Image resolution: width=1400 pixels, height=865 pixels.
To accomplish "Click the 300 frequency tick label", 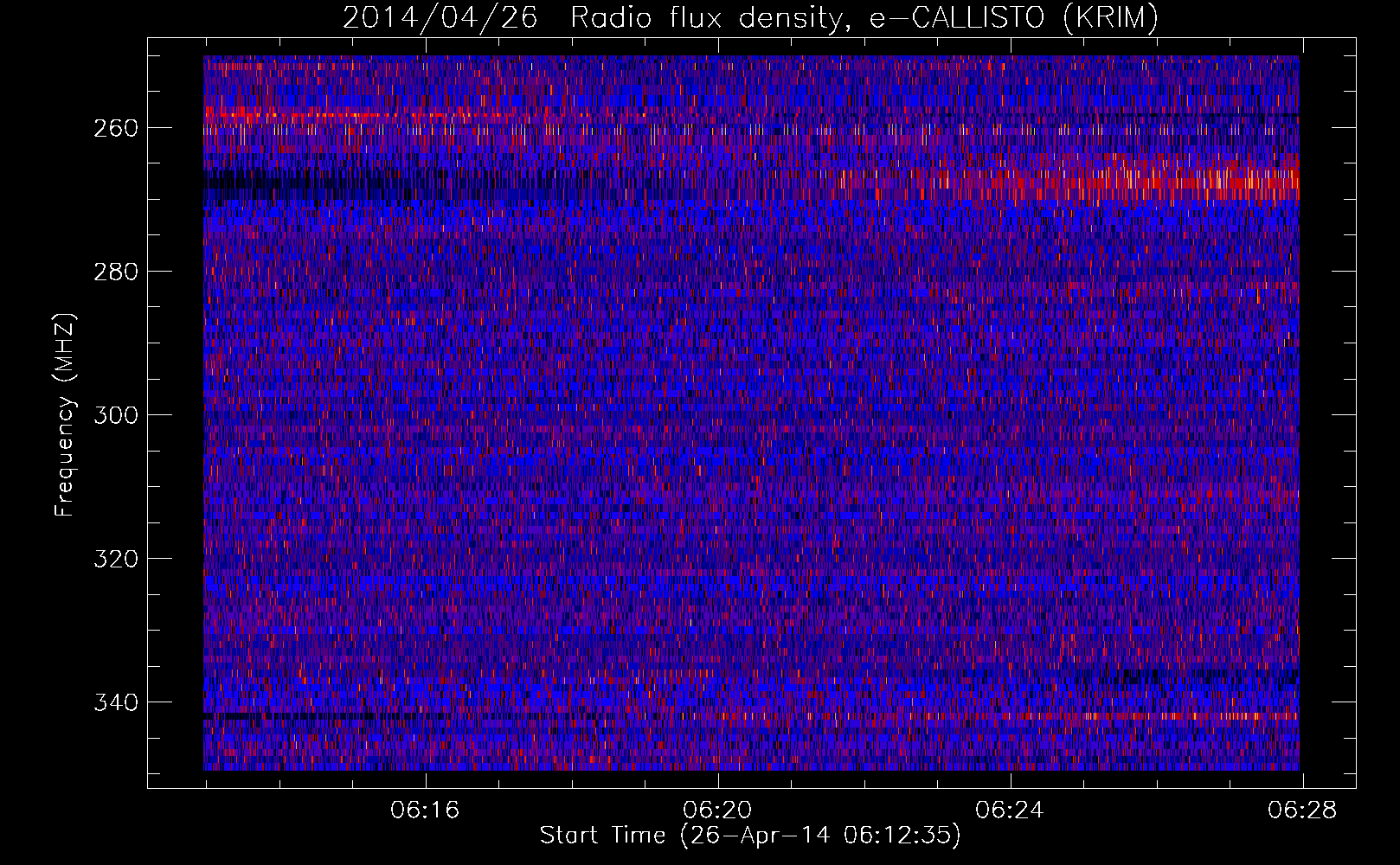I will (x=115, y=415).
